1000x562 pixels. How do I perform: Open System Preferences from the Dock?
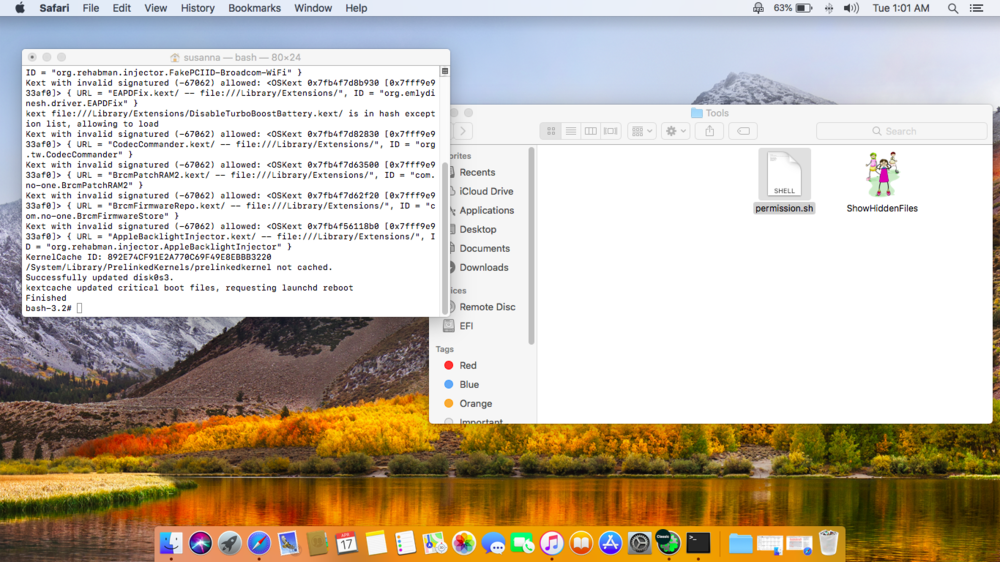(639, 543)
